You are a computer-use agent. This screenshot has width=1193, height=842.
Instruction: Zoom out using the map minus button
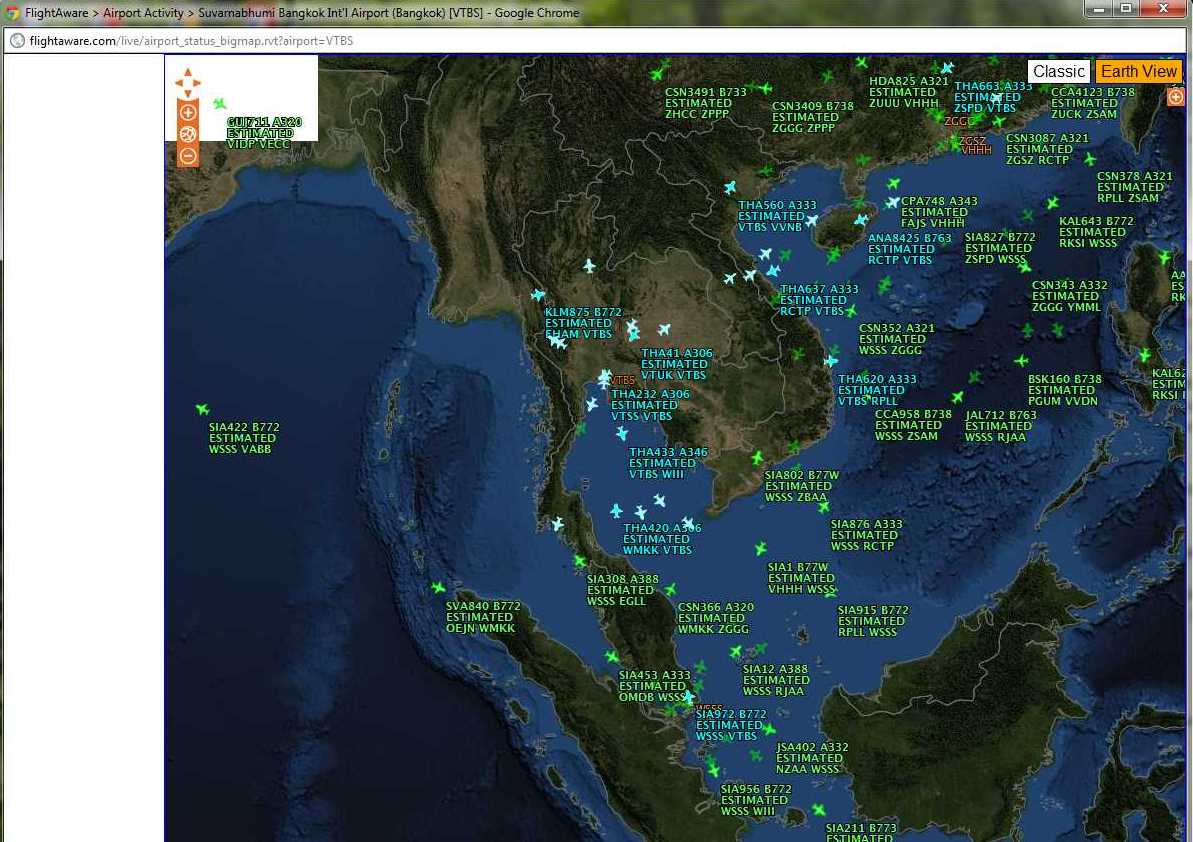coord(188,156)
